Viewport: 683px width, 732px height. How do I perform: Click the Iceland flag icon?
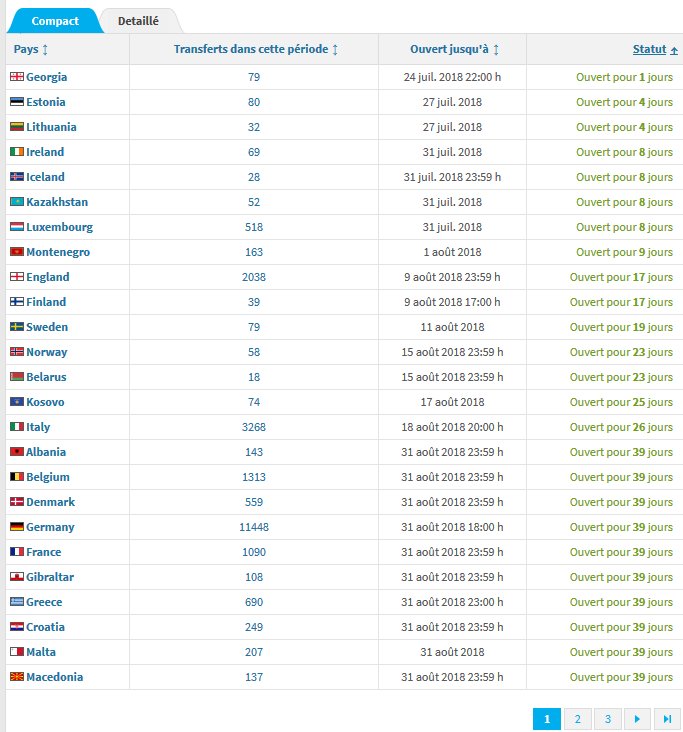[17, 176]
